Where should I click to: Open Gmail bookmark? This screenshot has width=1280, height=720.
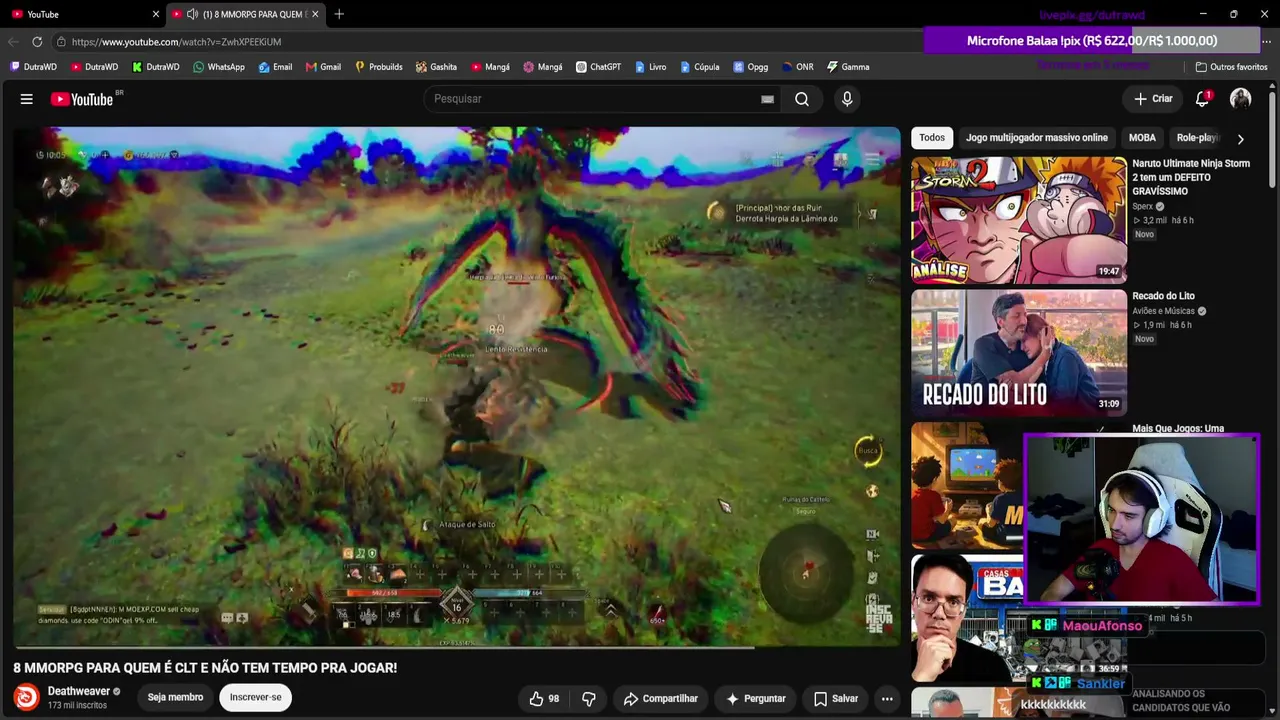323,67
